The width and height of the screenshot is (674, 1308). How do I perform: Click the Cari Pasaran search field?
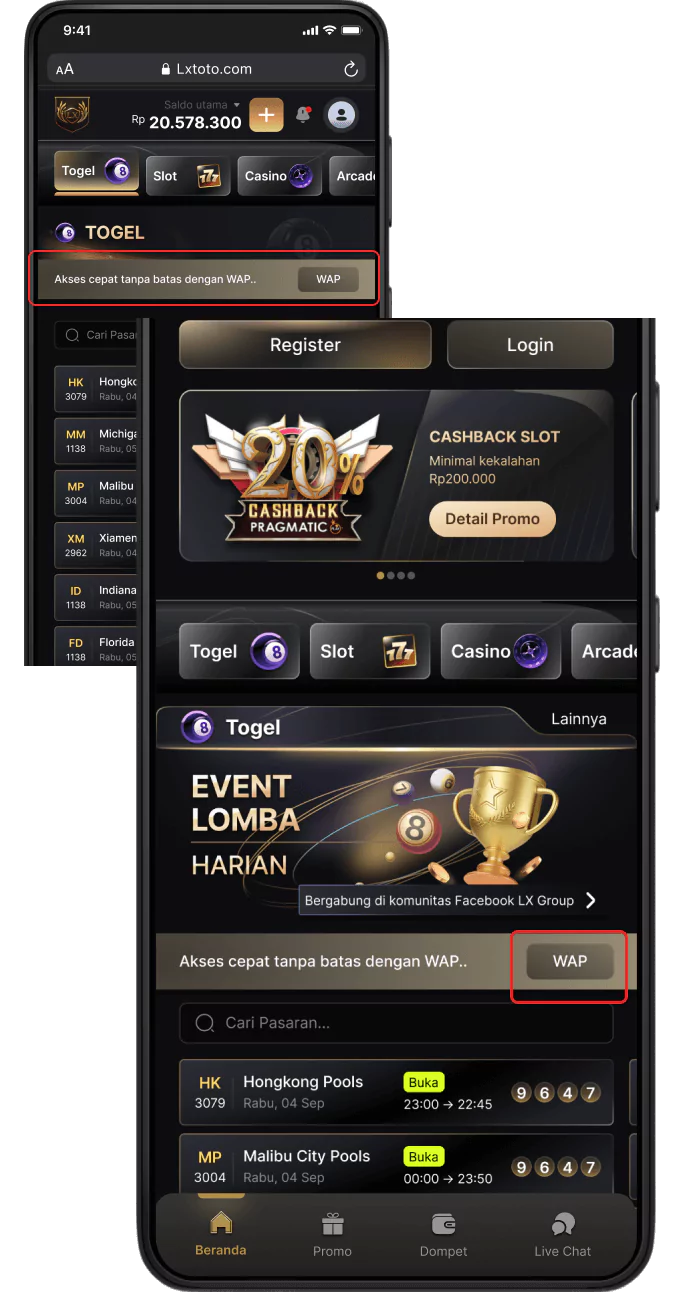tap(396, 1023)
